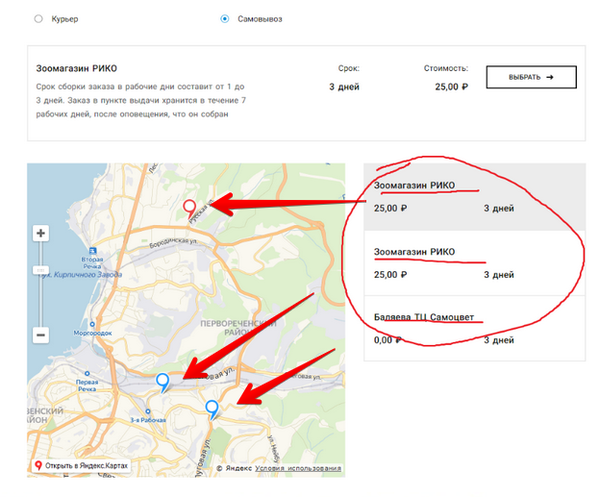The image size is (600, 497).
Task: Click the blue map pin on Снеговая ул.
Action: click(x=163, y=383)
